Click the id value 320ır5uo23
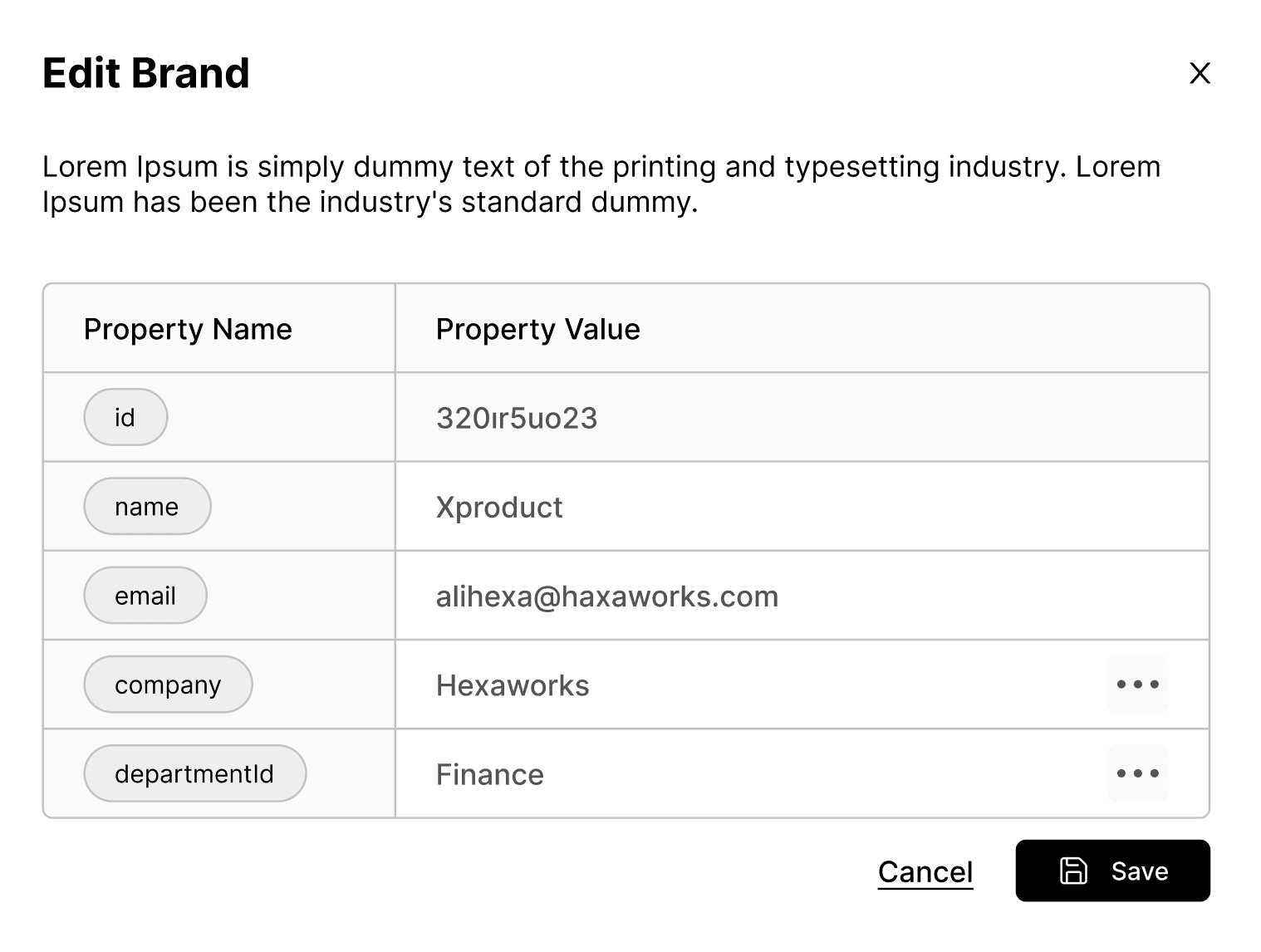The image size is (1261, 952). [517, 418]
